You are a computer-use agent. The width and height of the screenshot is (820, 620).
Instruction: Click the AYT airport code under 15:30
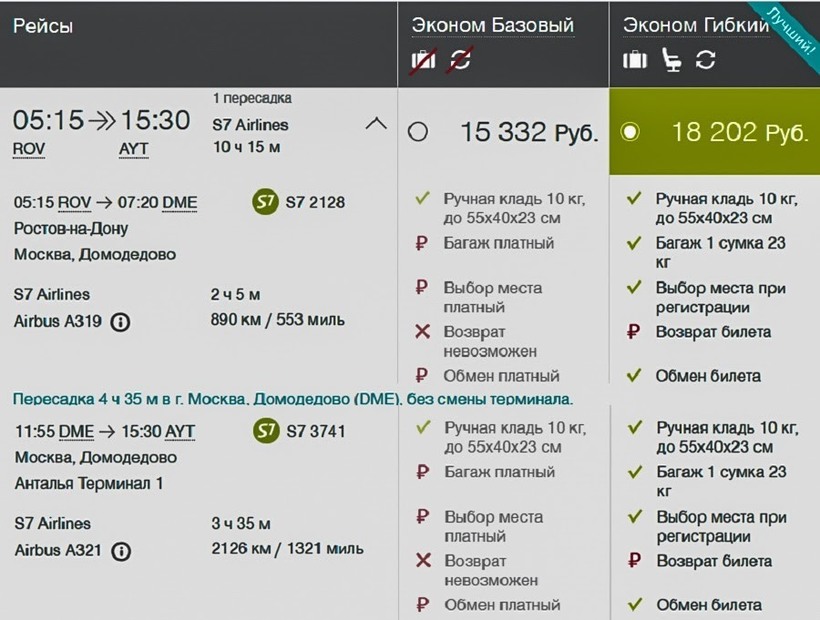[133, 149]
